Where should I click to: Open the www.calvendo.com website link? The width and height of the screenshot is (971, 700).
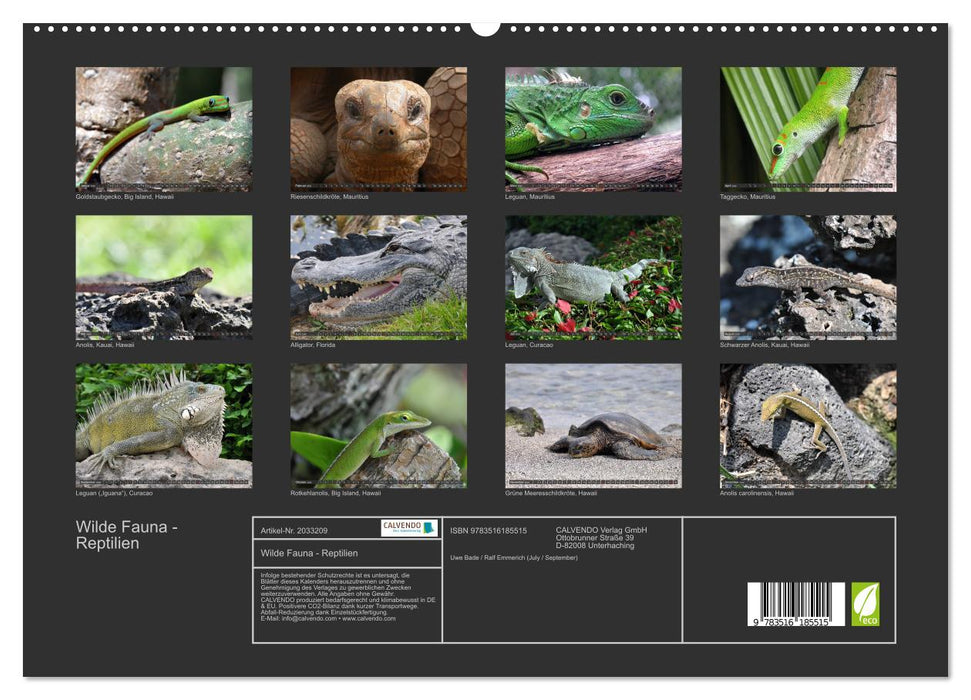(368, 619)
